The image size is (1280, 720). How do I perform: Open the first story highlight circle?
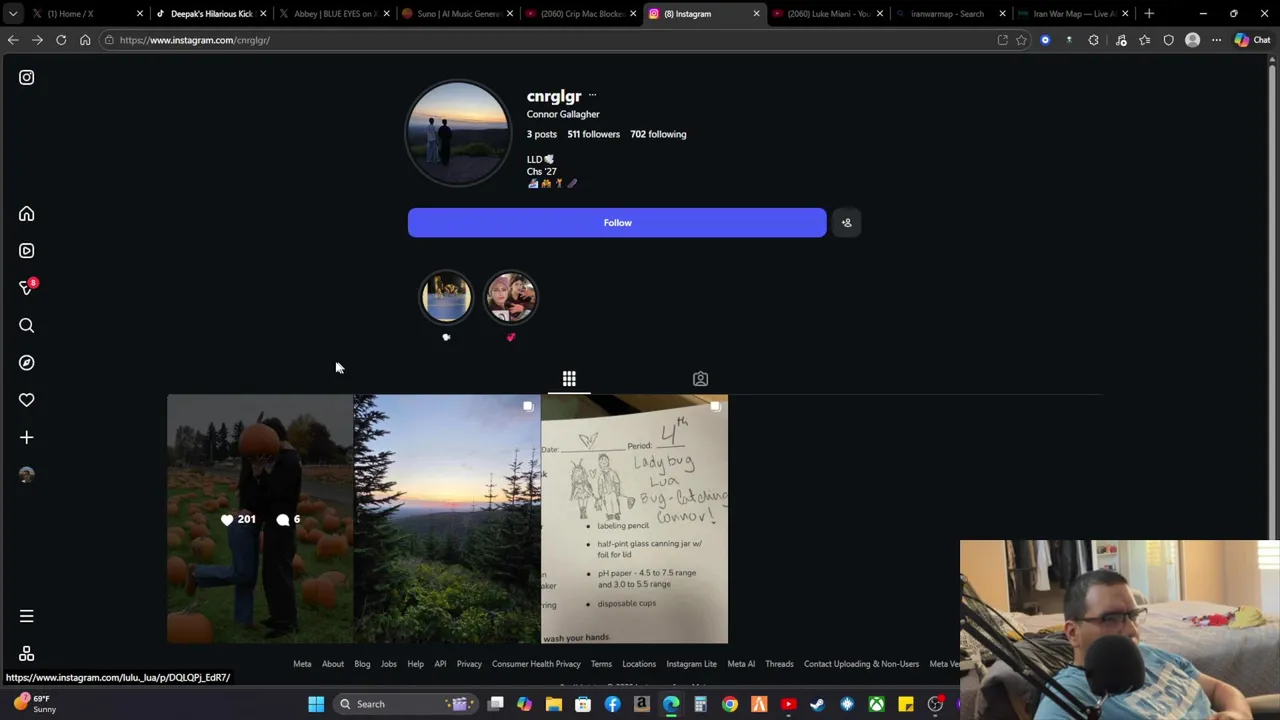(x=446, y=297)
